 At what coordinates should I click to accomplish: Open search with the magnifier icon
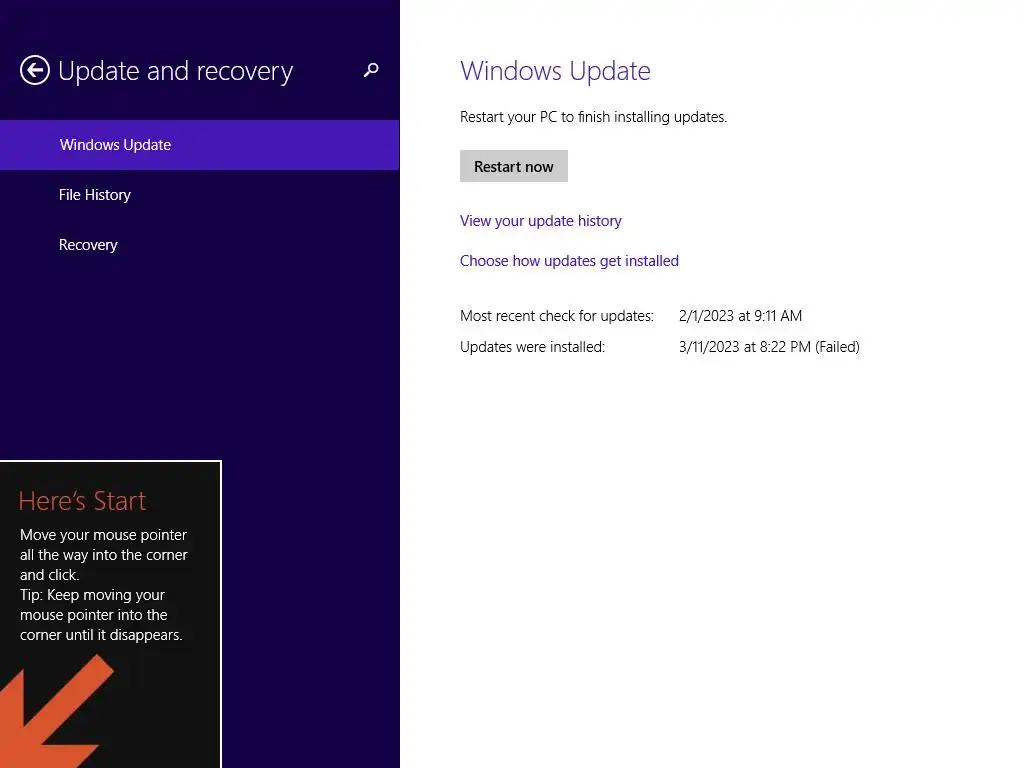[x=371, y=70]
